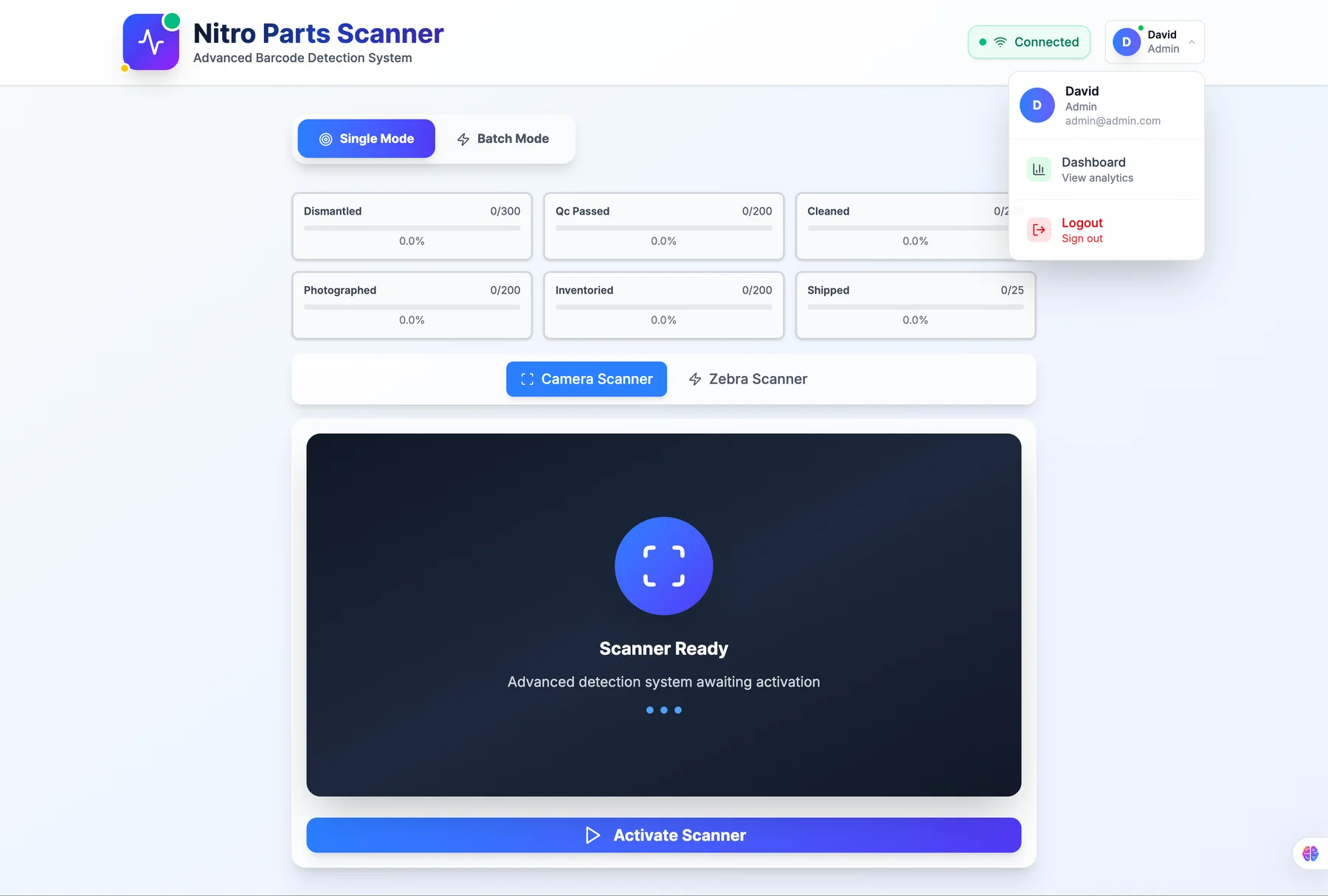This screenshot has width=1328, height=896.
Task: Switch to Batch Mode
Action: (503, 139)
